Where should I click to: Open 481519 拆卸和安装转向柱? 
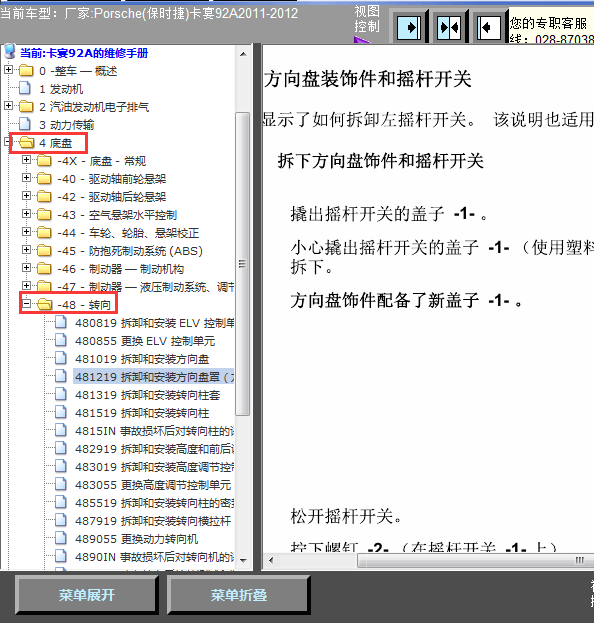point(142,413)
